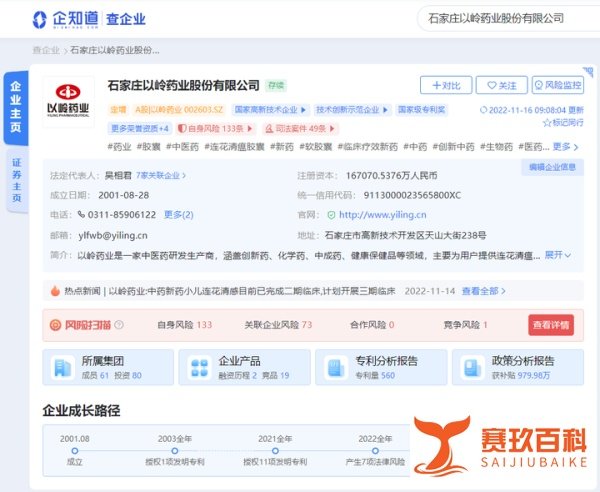The height and width of the screenshot is (492, 600).
Task: Click the 投资 80 count
Action: coord(128,375)
